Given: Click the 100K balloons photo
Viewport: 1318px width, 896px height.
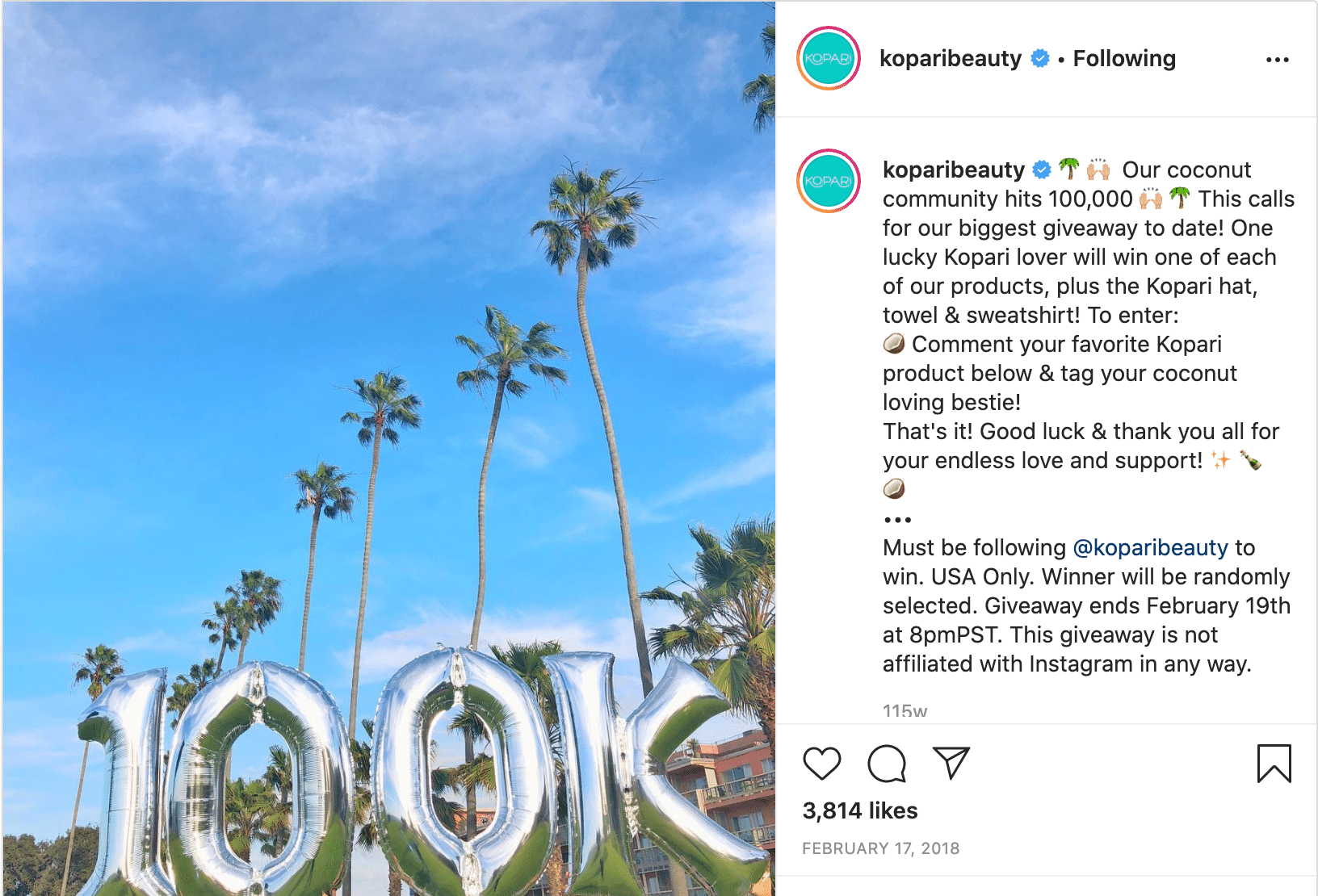Looking at the screenshot, I should click(x=388, y=448).
